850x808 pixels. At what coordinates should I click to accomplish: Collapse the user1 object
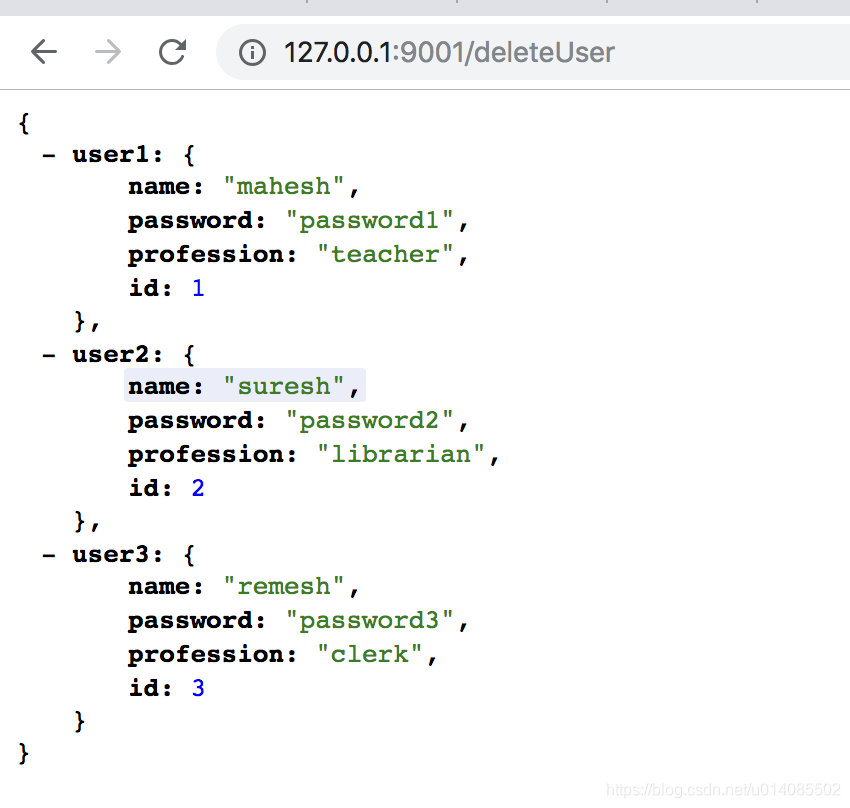pyautogui.click(x=49, y=156)
